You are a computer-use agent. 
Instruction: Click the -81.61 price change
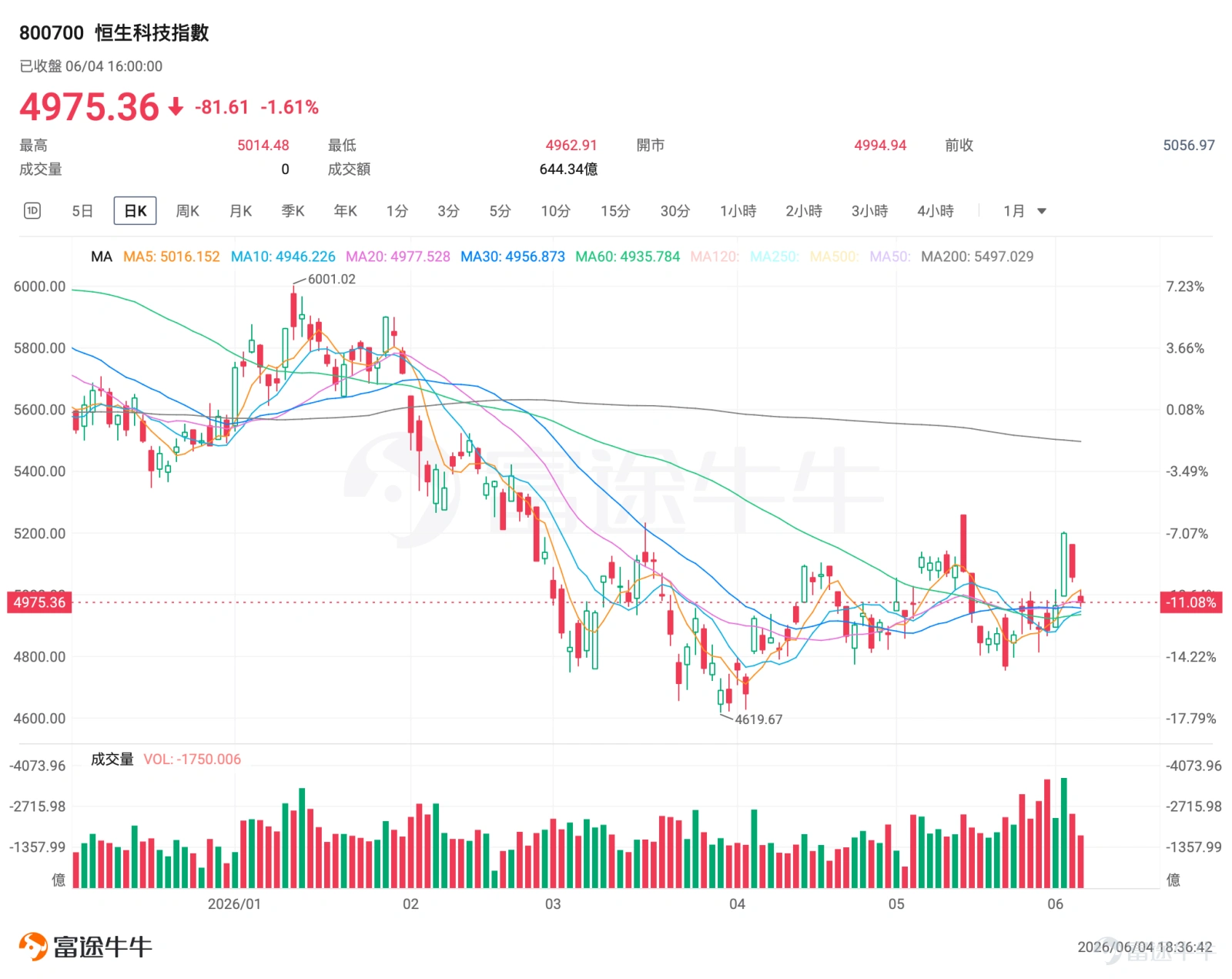222,107
